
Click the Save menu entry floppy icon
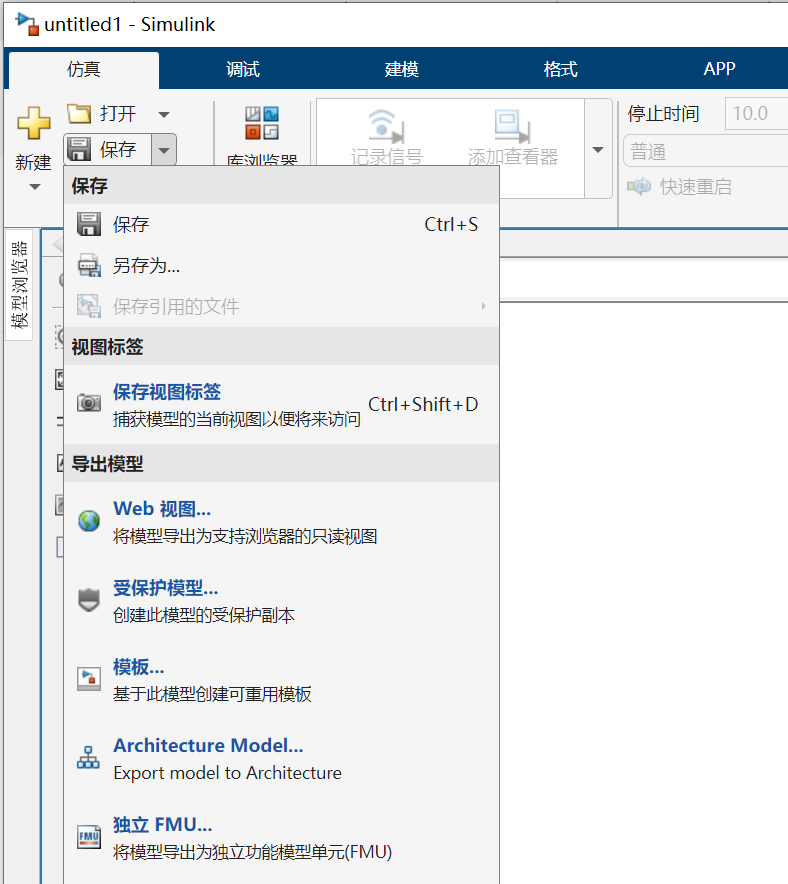pyautogui.click(x=89, y=224)
